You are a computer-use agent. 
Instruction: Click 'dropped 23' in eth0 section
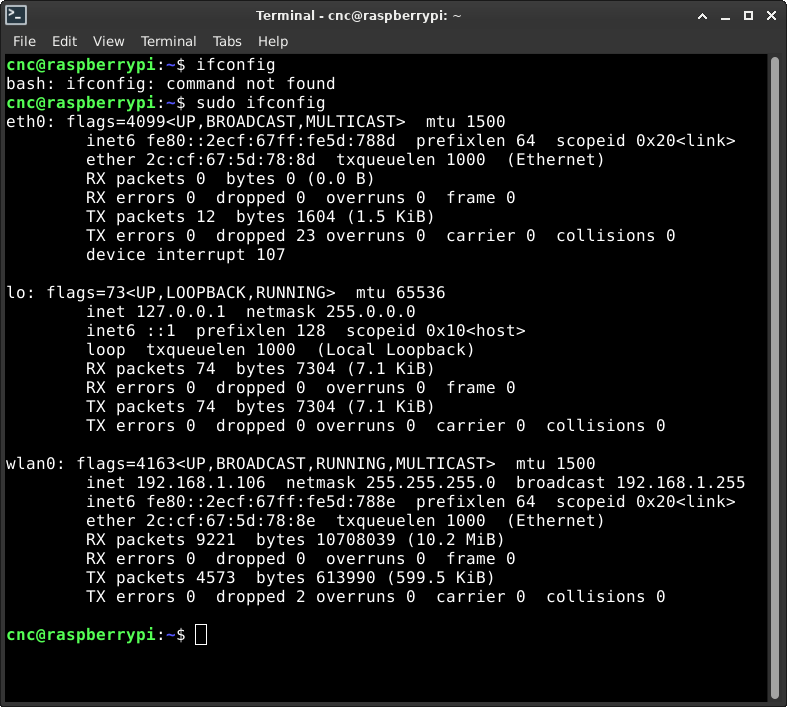tap(266, 236)
